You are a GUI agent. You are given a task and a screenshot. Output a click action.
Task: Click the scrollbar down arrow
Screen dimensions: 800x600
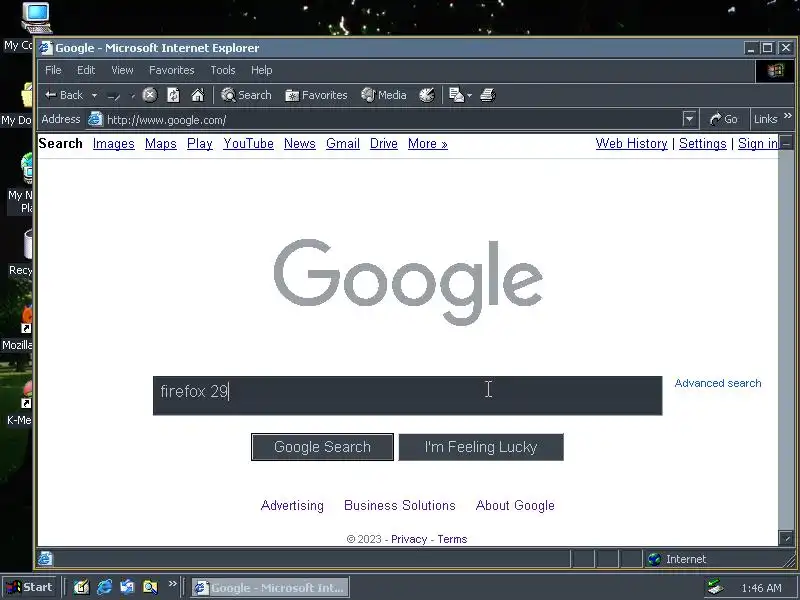point(786,538)
